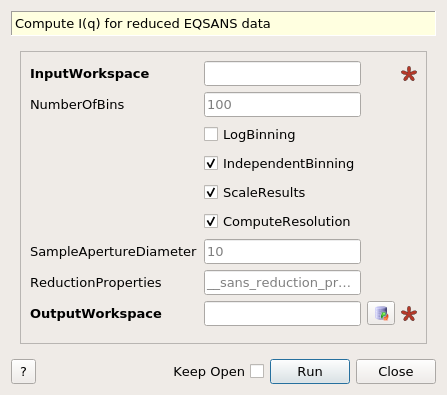This screenshot has height=395, width=447.
Task: Click the SampleApertureDiameter field showing 10
Action: tap(282, 251)
